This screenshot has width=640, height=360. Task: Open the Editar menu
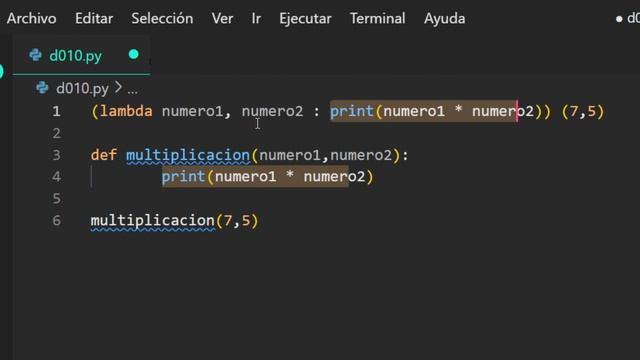pos(94,19)
